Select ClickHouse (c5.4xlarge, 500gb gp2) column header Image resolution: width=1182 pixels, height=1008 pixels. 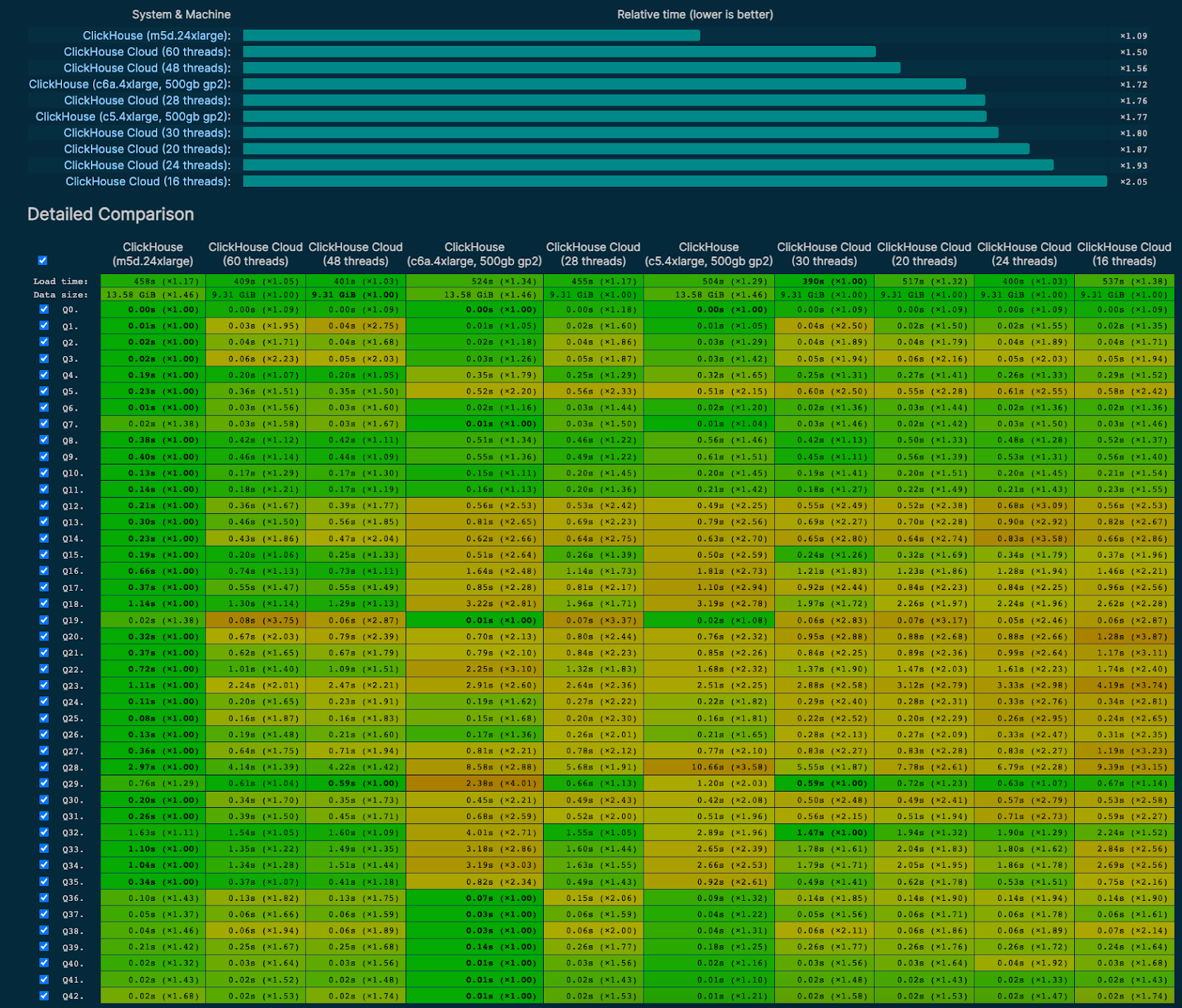point(708,254)
